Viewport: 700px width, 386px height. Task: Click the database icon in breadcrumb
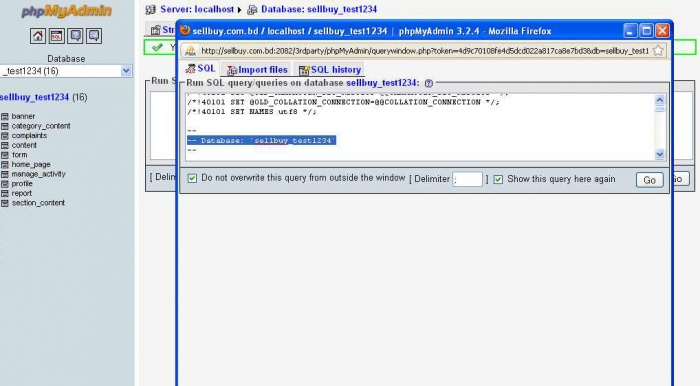252,9
